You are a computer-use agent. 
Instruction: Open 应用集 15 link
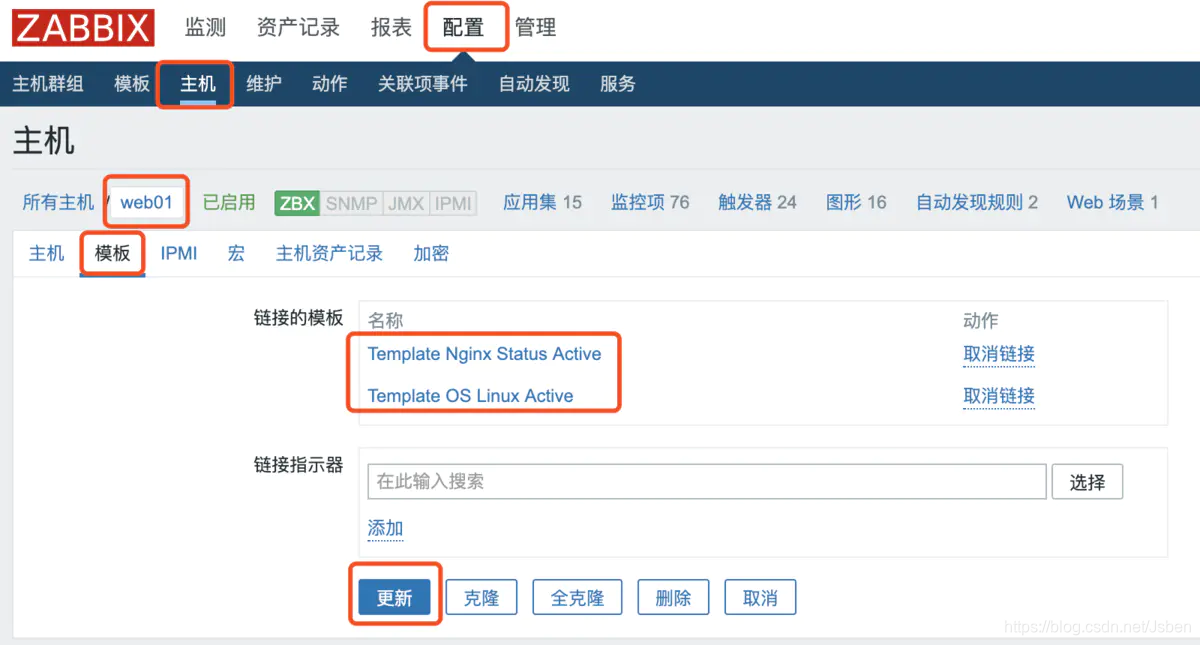pyautogui.click(x=542, y=202)
